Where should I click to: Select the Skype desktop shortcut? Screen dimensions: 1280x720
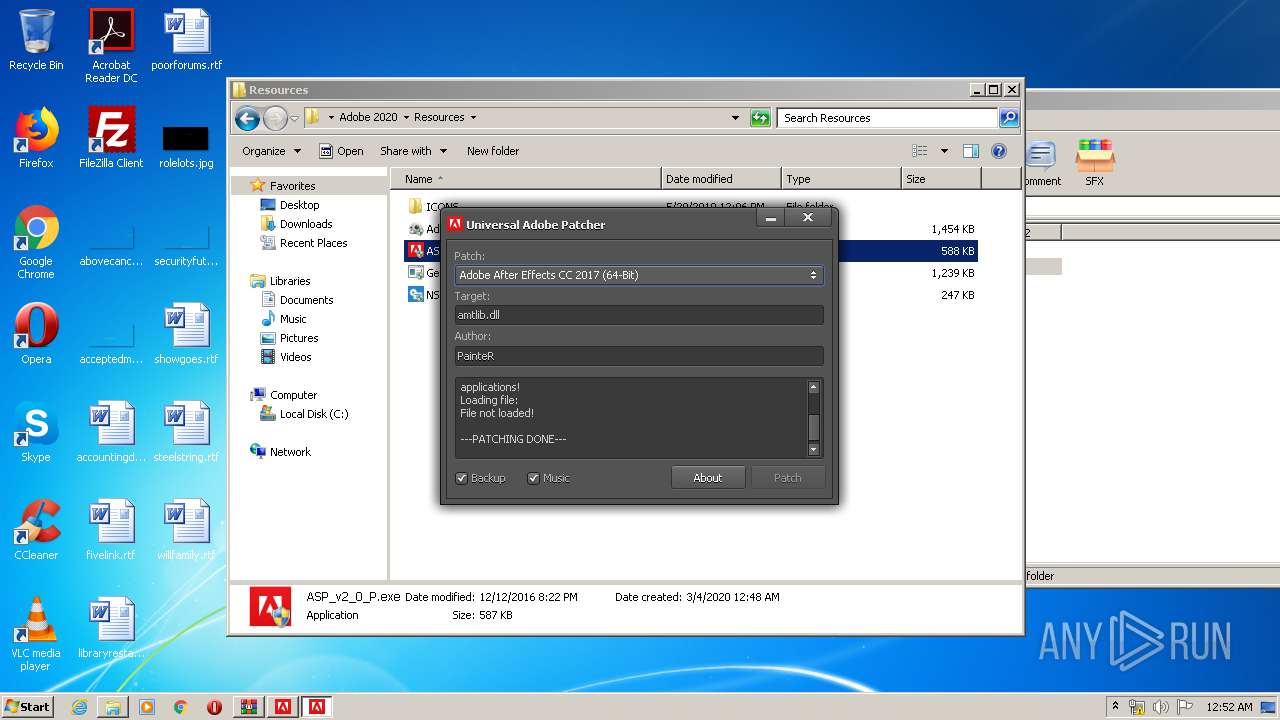point(36,432)
